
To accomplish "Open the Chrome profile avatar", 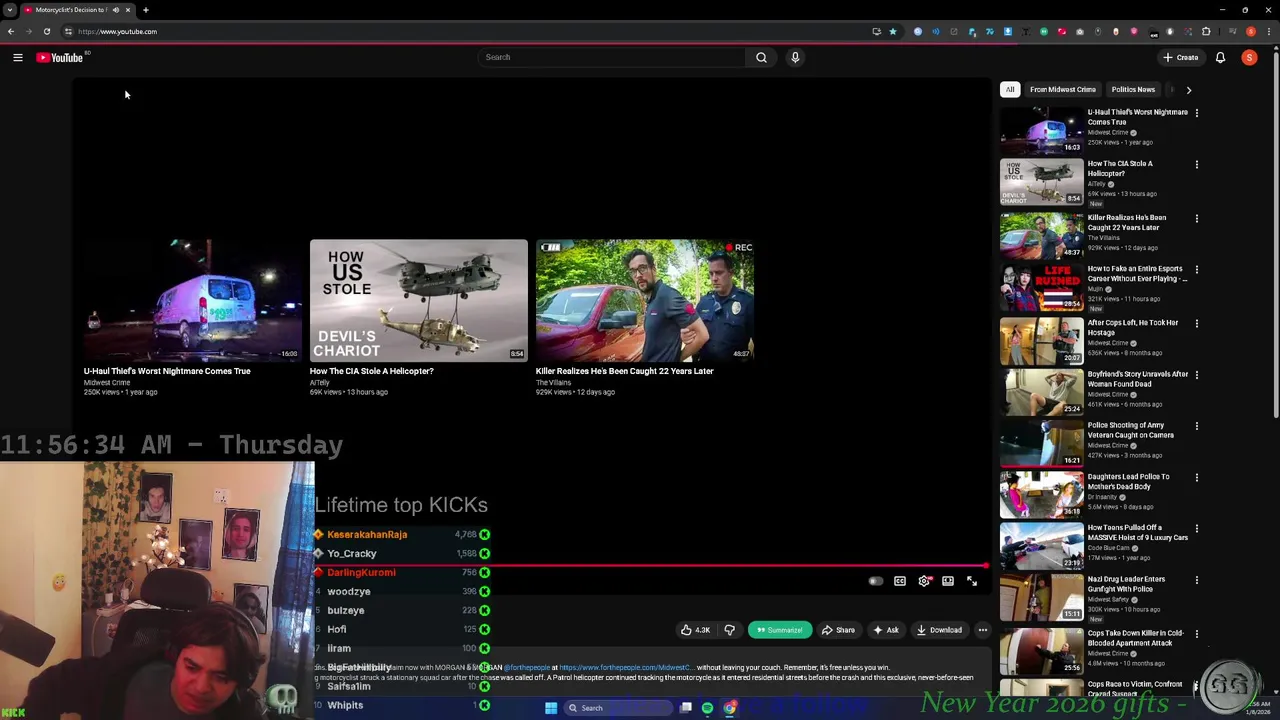I will coord(1251,32).
